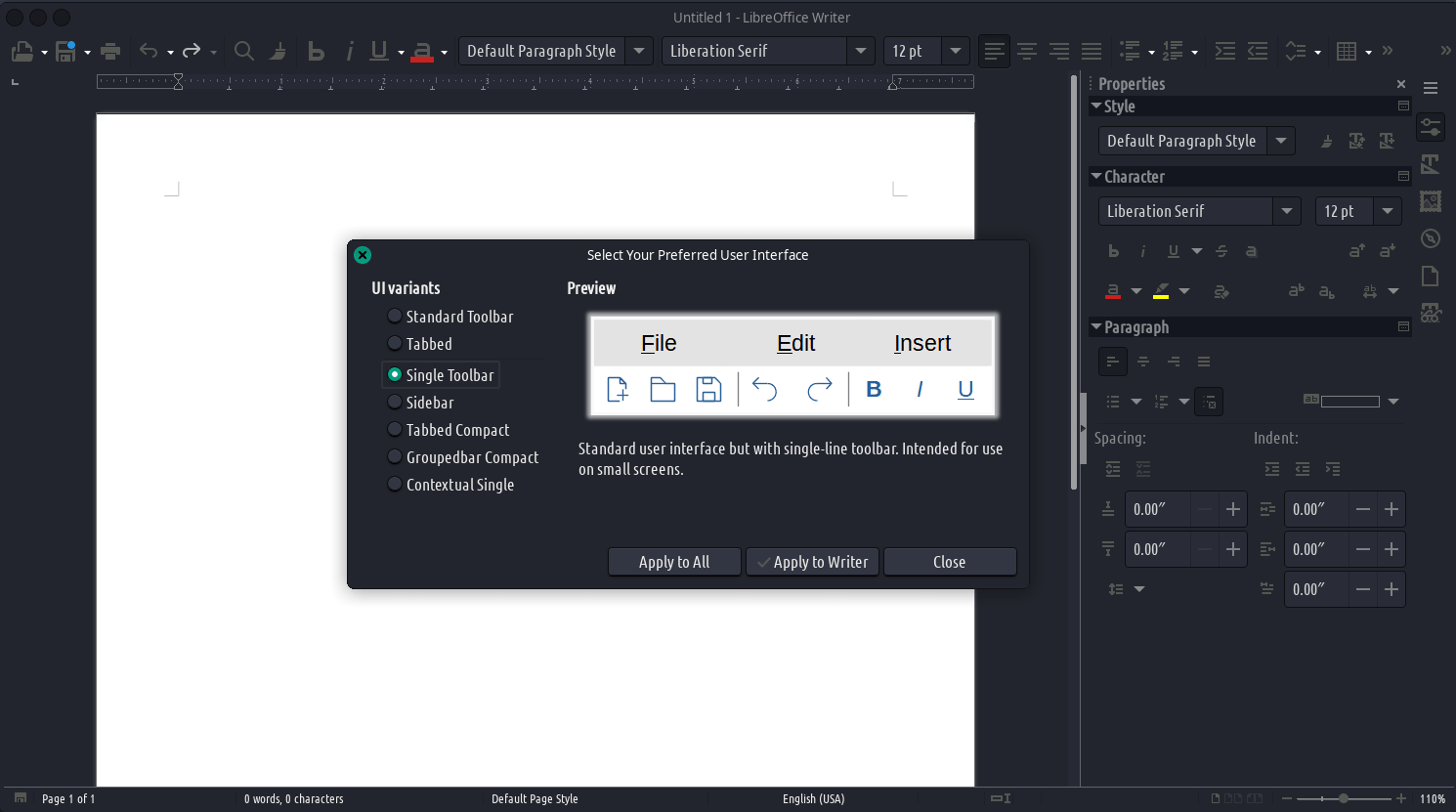Toggle No List button in sidebar Paragraph
Image resolution: width=1456 pixels, height=812 pixels.
coord(1209,402)
